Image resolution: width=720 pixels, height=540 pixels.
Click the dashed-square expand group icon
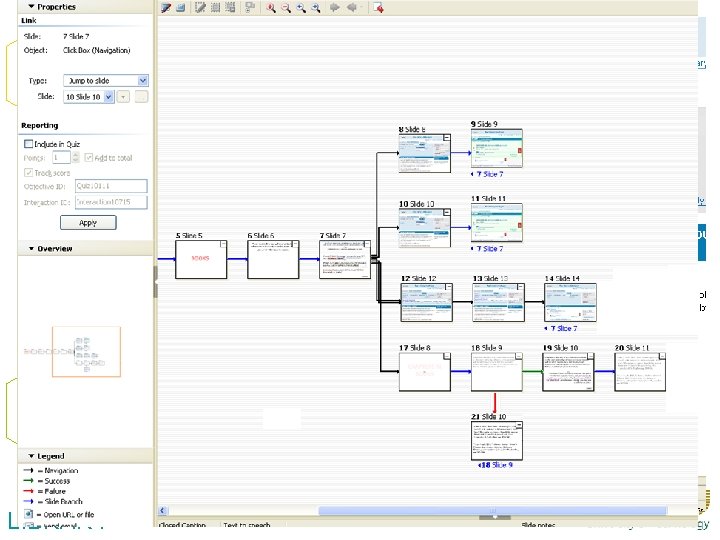215,7
